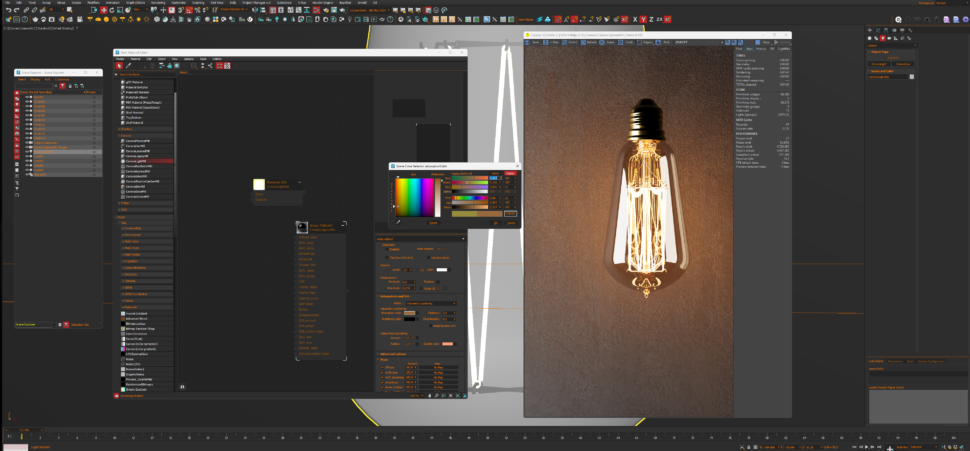970x451 pixels.
Task: Collapse the Name and Color rollout
Action: [x=883, y=71]
